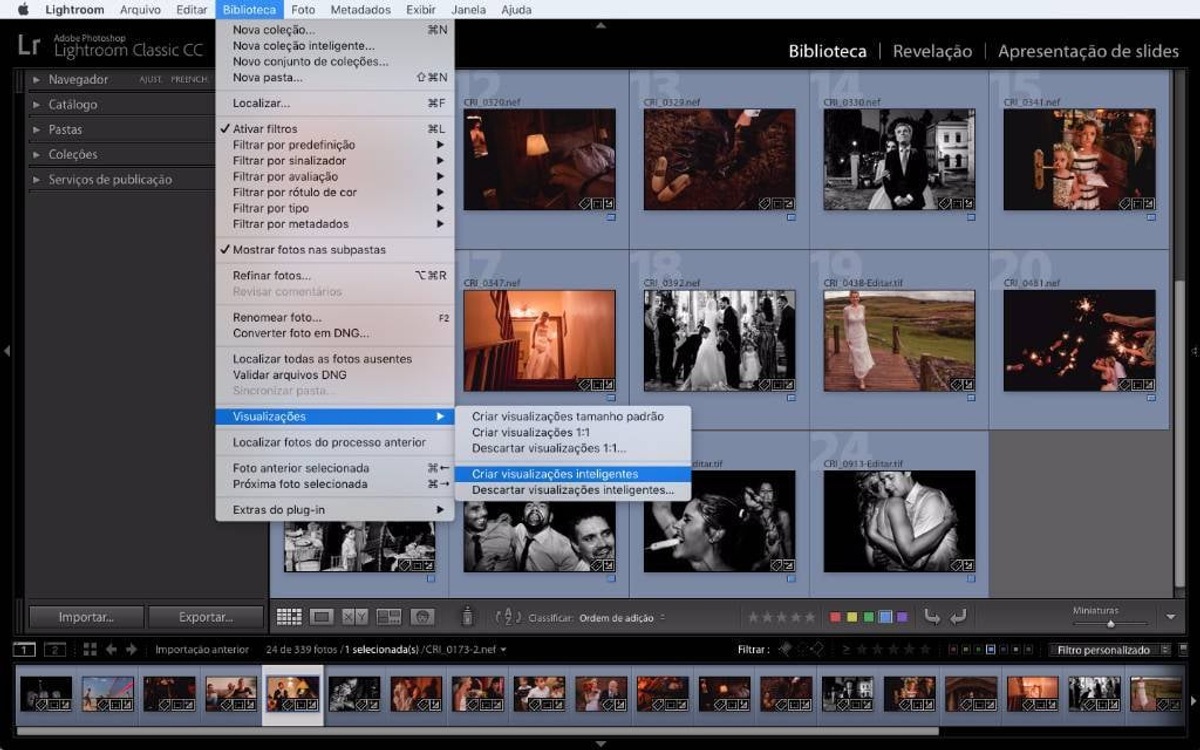Open 'Ordem de adição' sort dropdown

point(622,618)
